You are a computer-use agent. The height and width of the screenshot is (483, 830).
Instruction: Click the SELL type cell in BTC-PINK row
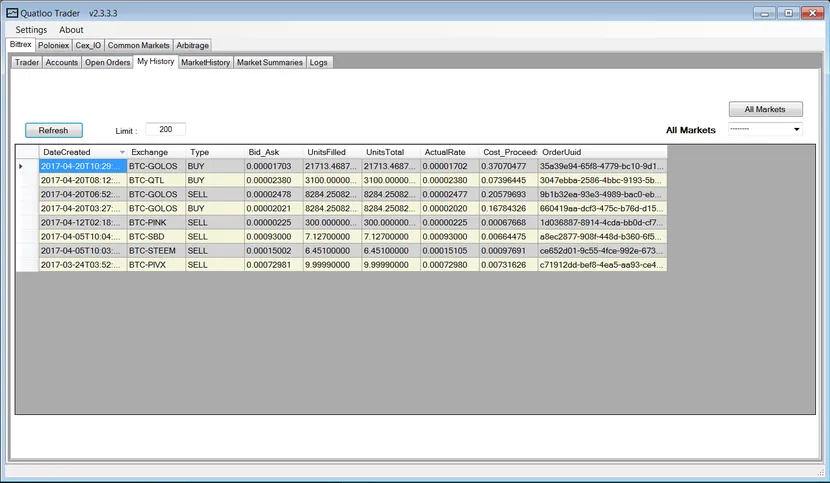(x=215, y=223)
